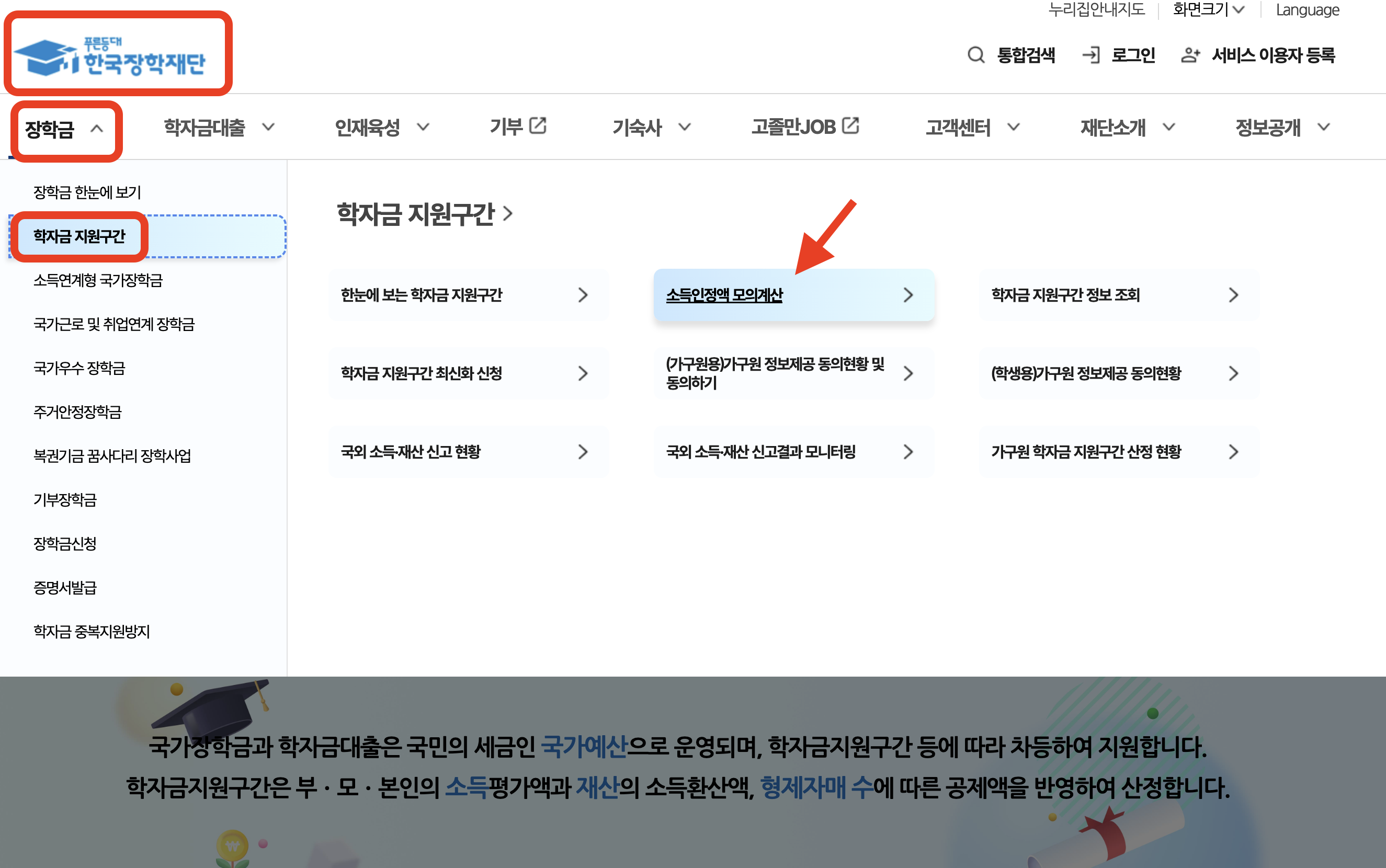Open (학생용)가구원 정보제공 동의현황 link
This screenshot has height=868, width=1386.
(x=1086, y=374)
